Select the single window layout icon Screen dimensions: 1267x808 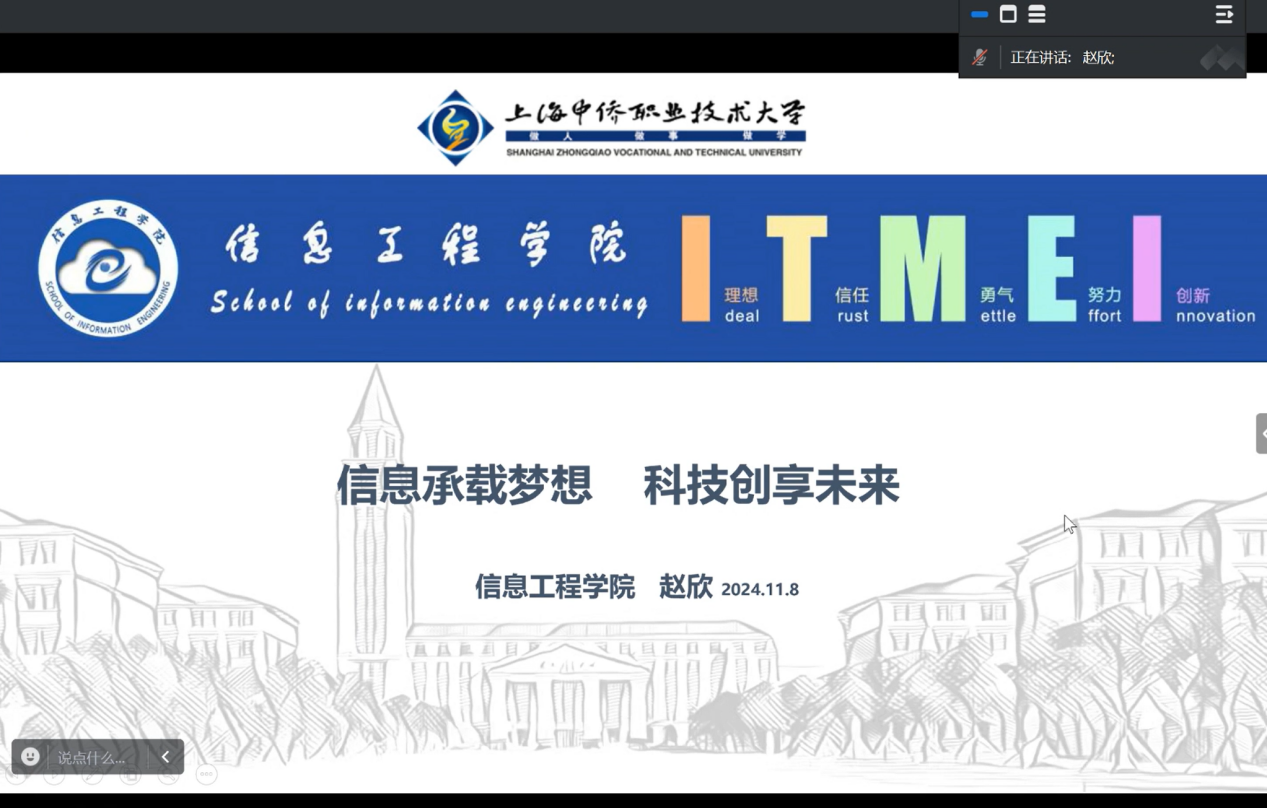1008,14
